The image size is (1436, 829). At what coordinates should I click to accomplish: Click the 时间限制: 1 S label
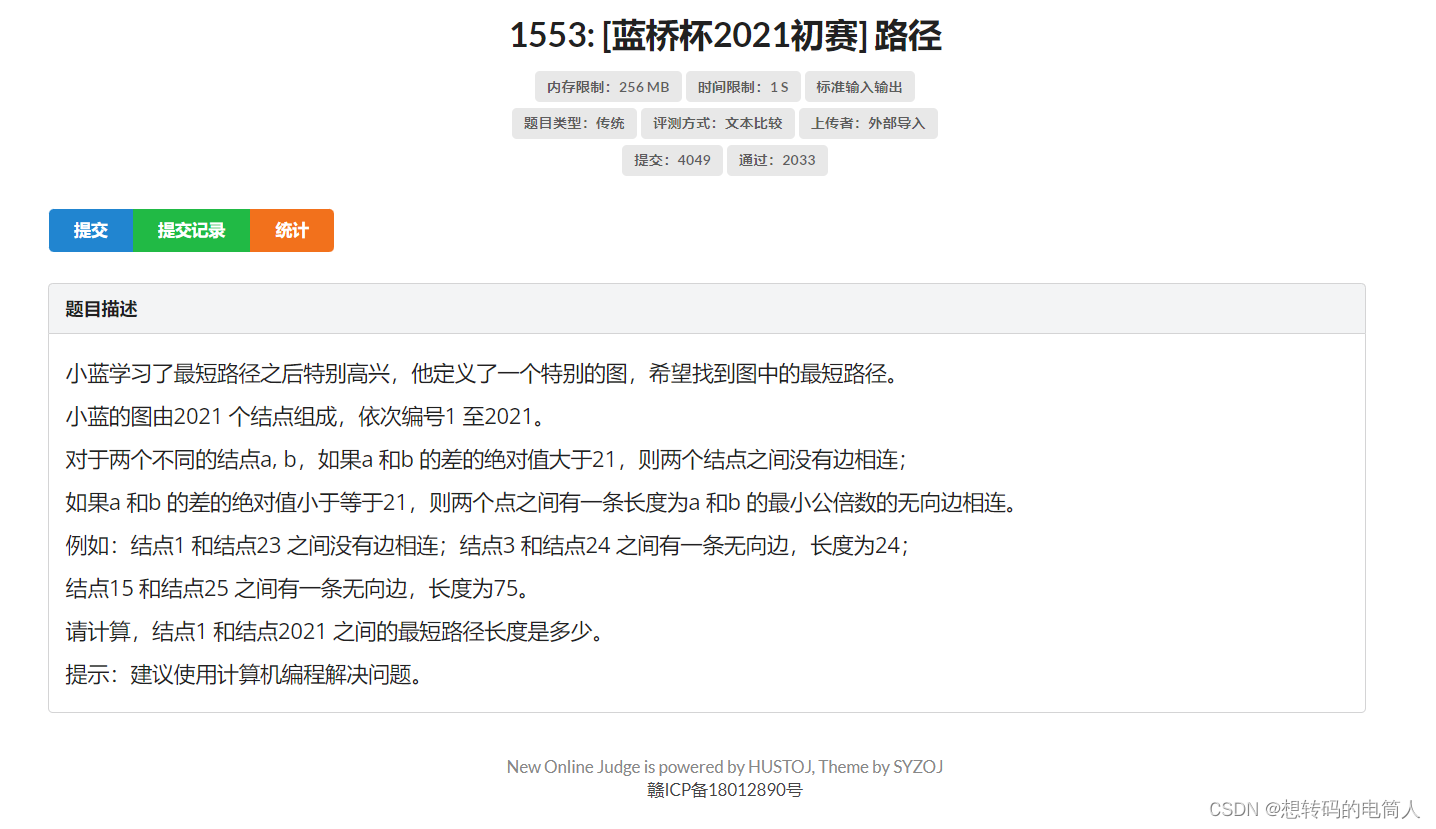point(743,87)
